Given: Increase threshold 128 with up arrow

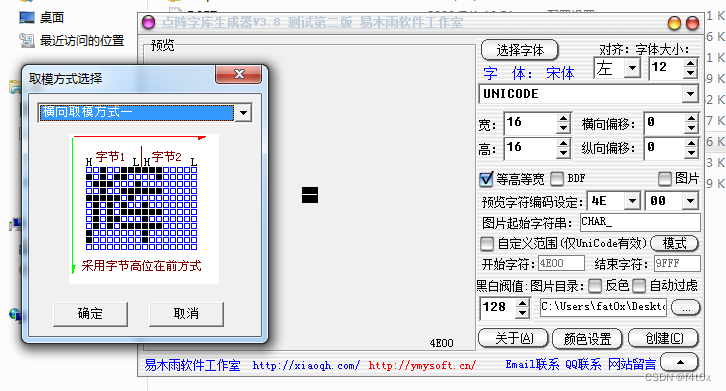Looking at the screenshot, I should pyautogui.click(x=522, y=304).
